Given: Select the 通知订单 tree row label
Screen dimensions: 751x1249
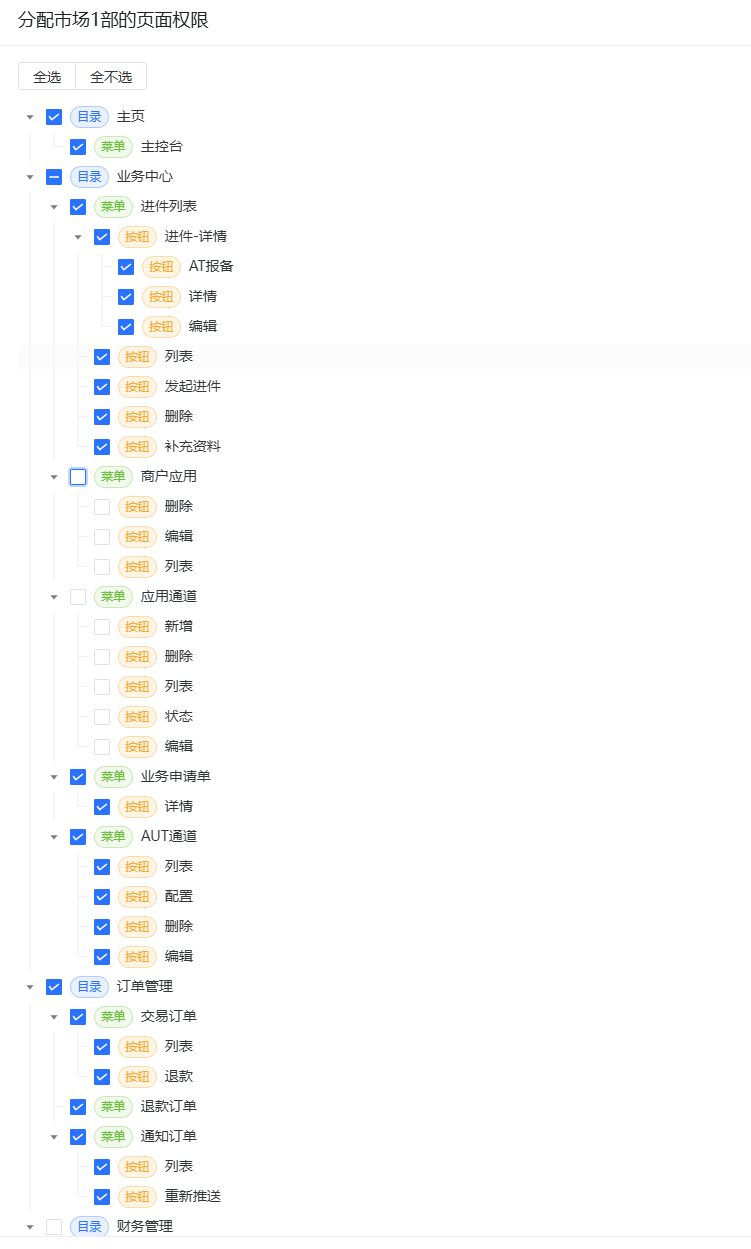Looking at the screenshot, I should (x=169, y=1137).
